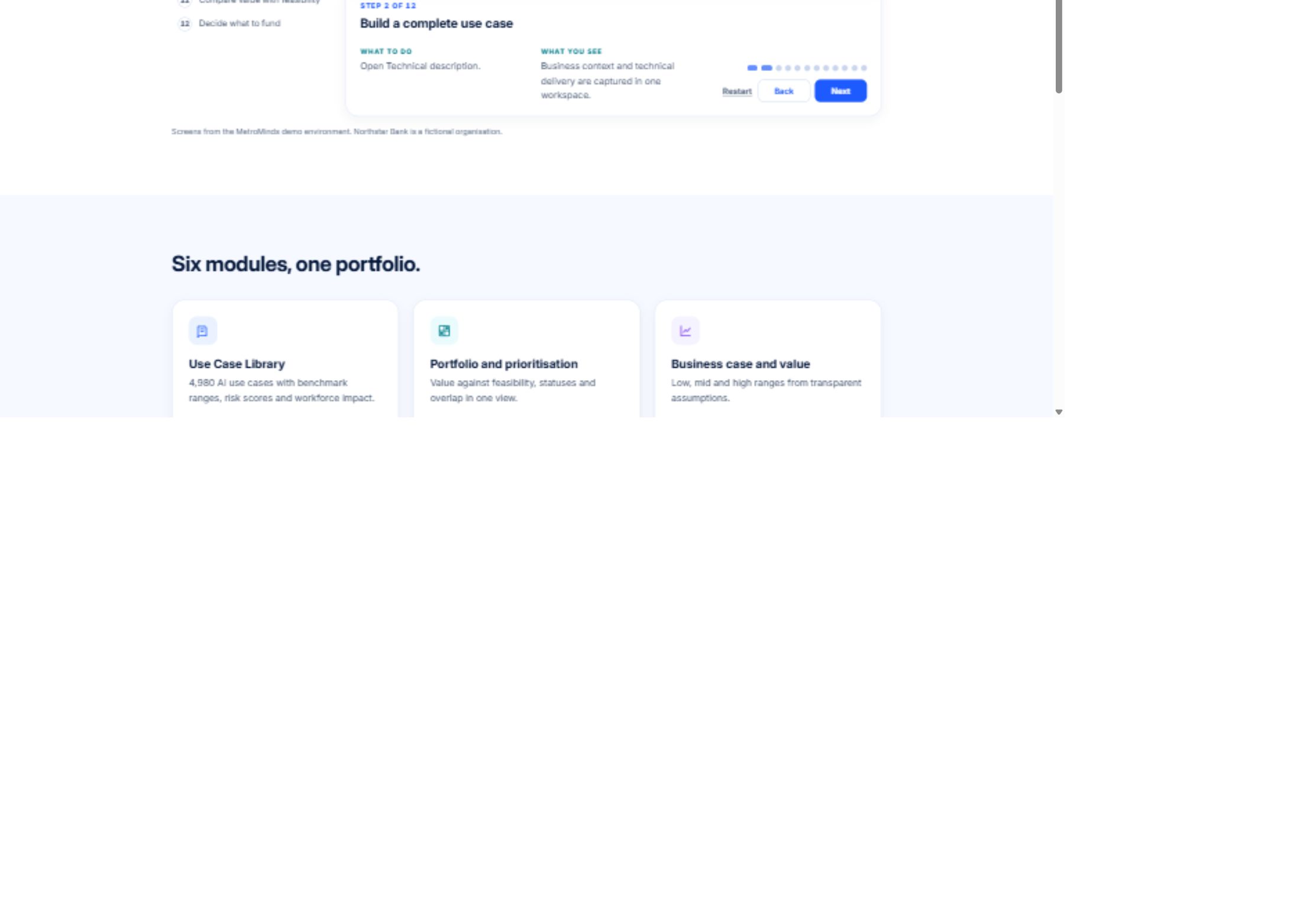Click the 'WHAT YOU SEE' label
This screenshot has width=1316, height=924.
pos(571,51)
